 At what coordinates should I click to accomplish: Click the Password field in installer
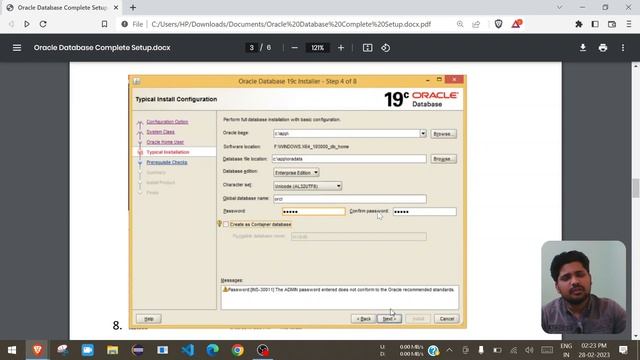(313, 211)
